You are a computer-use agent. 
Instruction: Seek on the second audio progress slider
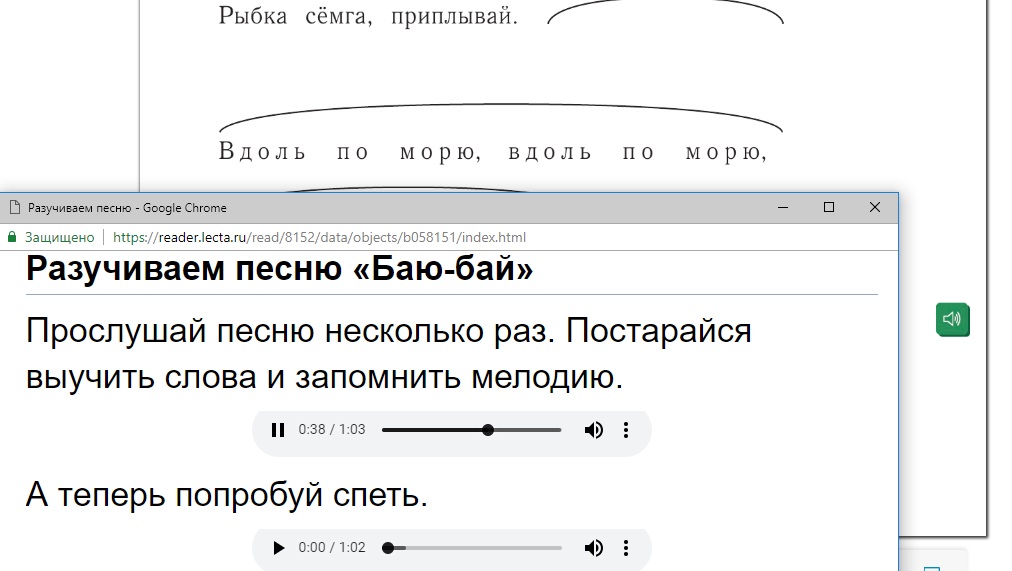point(472,548)
